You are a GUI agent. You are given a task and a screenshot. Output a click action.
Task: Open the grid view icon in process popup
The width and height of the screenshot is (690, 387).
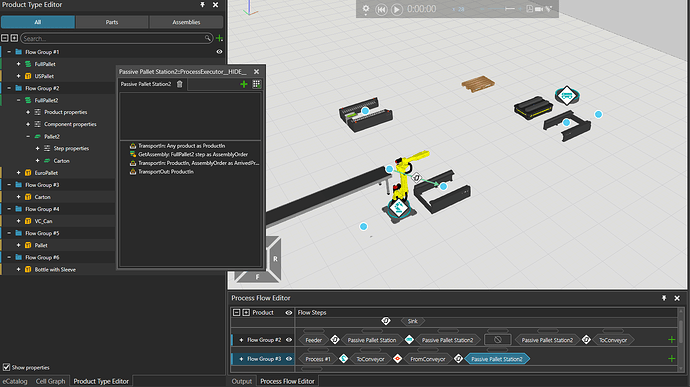tap(256, 84)
